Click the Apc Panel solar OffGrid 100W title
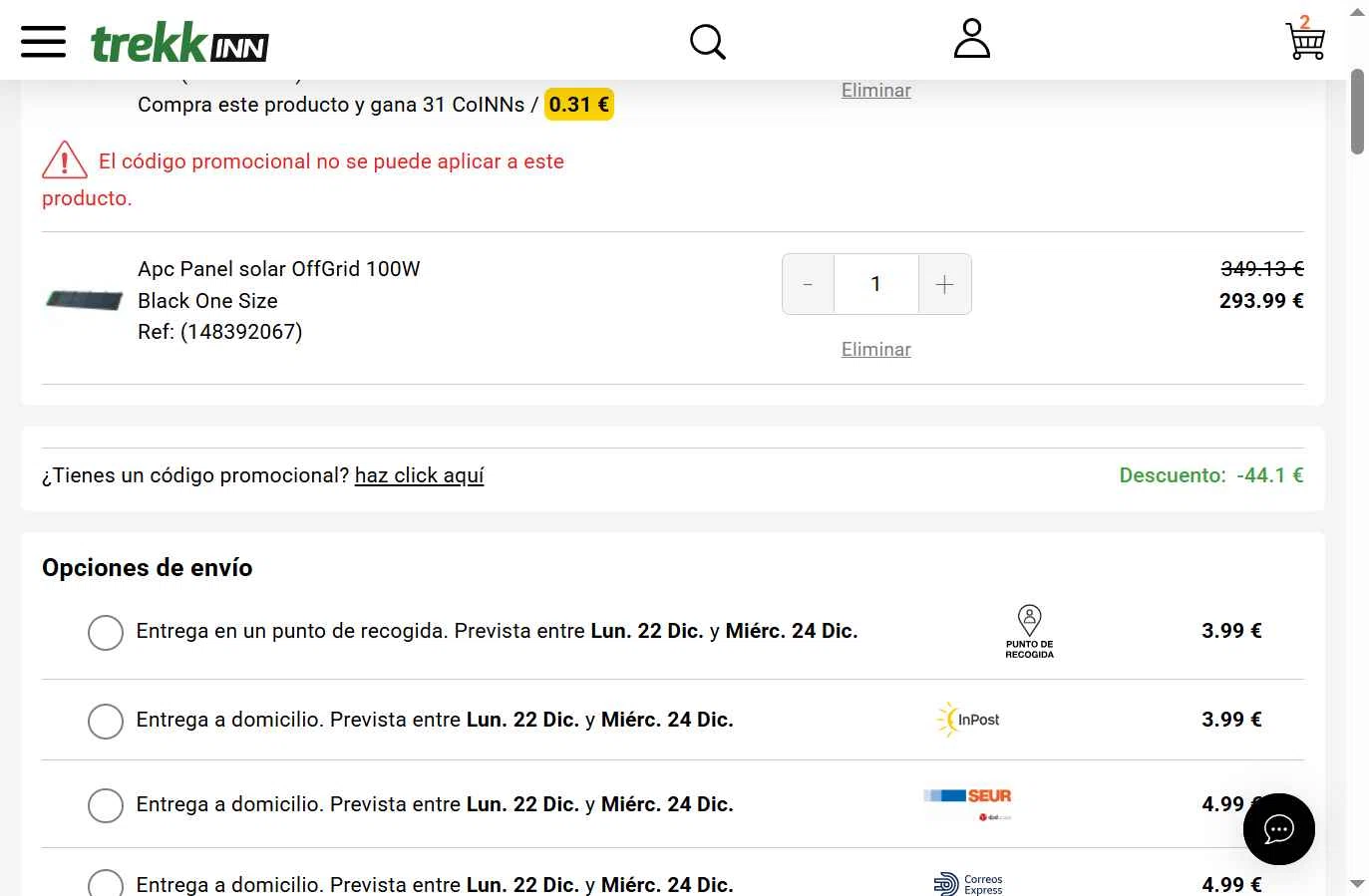The height and width of the screenshot is (896, 1369). pyautogui.click(x=279, y=269)
